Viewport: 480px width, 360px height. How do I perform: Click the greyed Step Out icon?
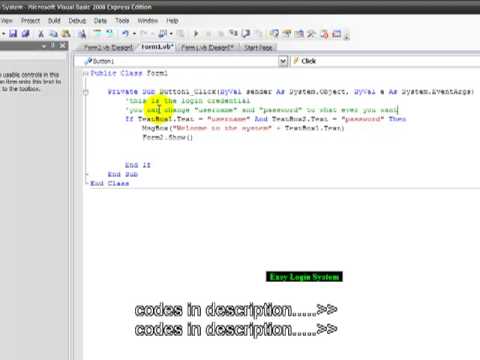pos(258,34)
